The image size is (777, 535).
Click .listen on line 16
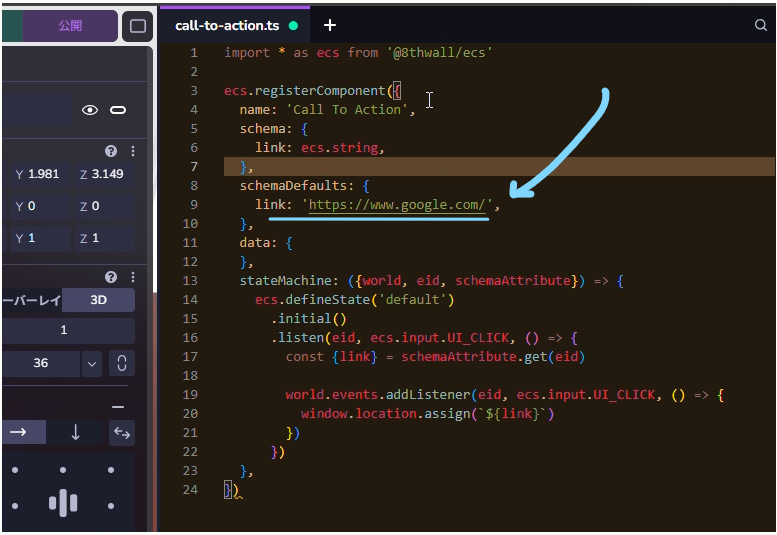[x=297, y=338]
